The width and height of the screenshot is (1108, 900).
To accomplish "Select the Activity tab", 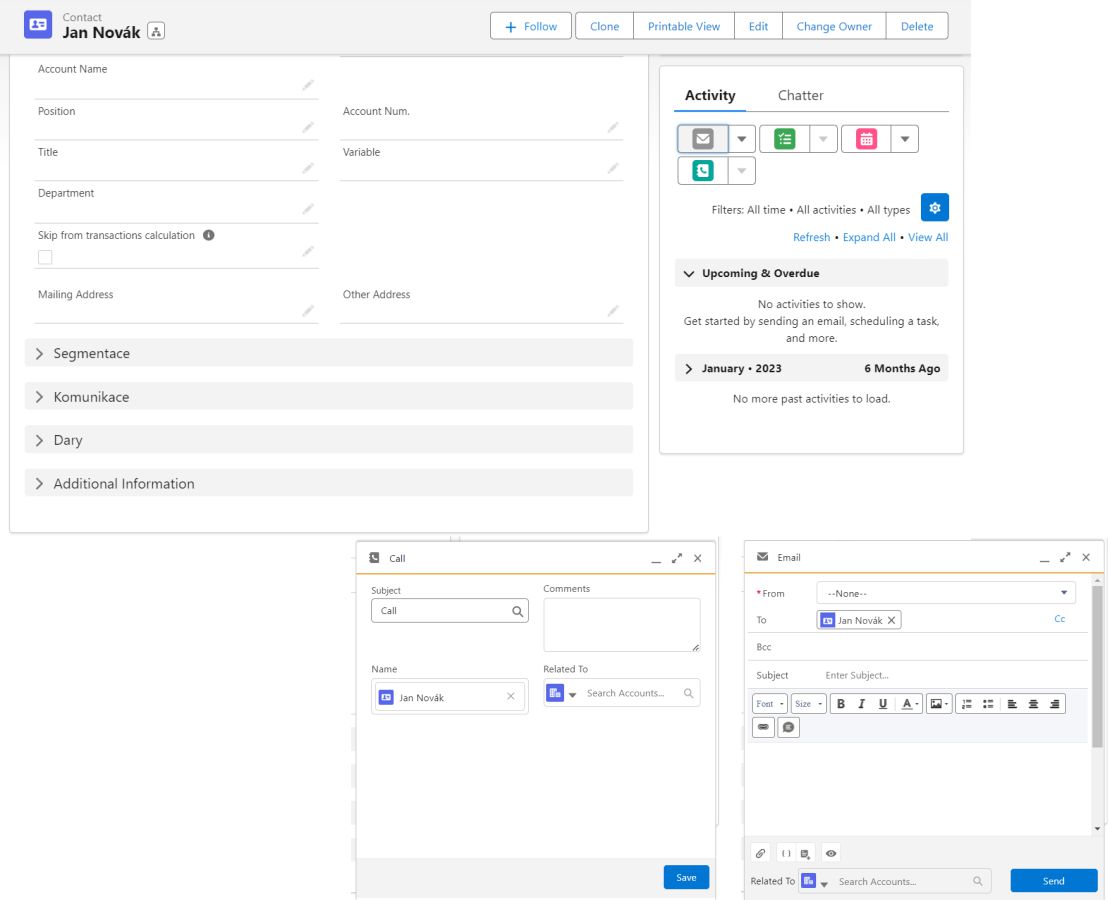I will click(710, 95).
